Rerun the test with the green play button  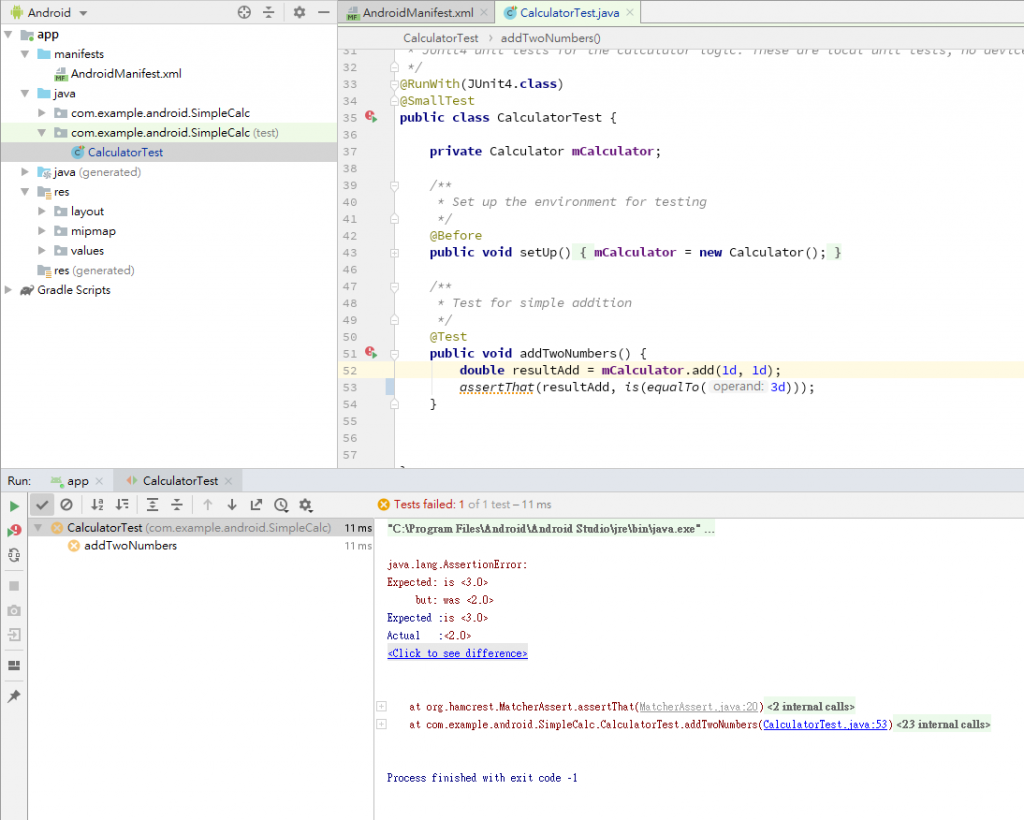coord(14,507)
